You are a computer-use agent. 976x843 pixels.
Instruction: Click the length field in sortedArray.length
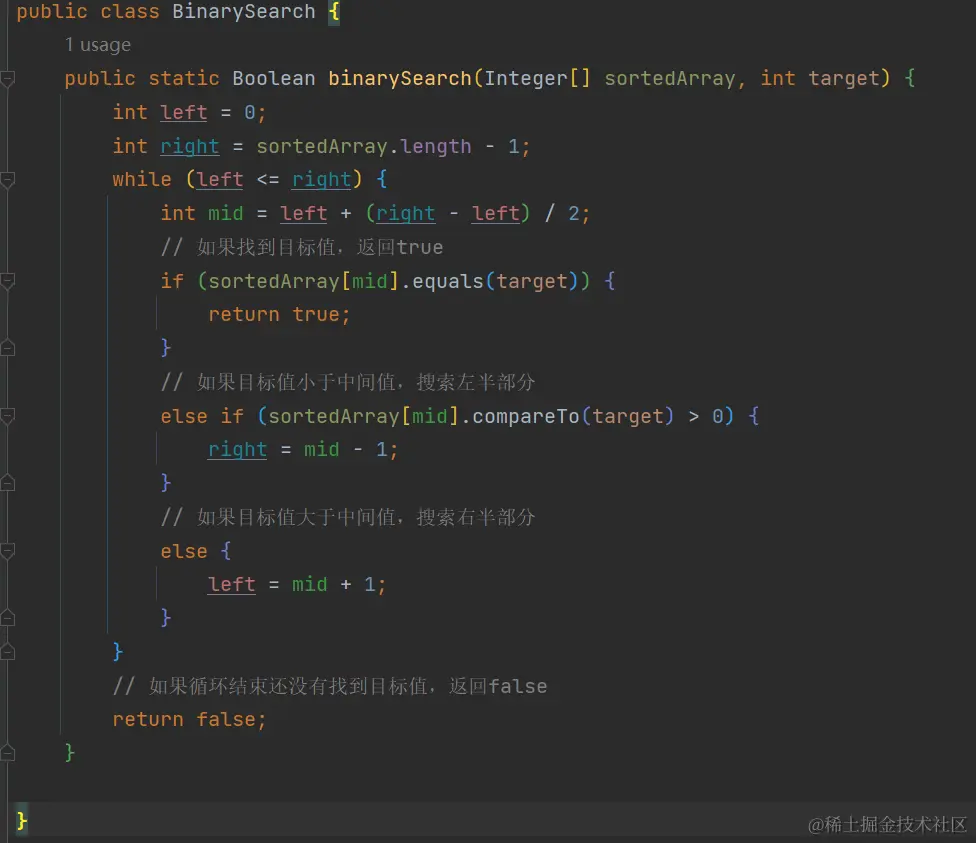pyautogui.click(x=435, y=146)
